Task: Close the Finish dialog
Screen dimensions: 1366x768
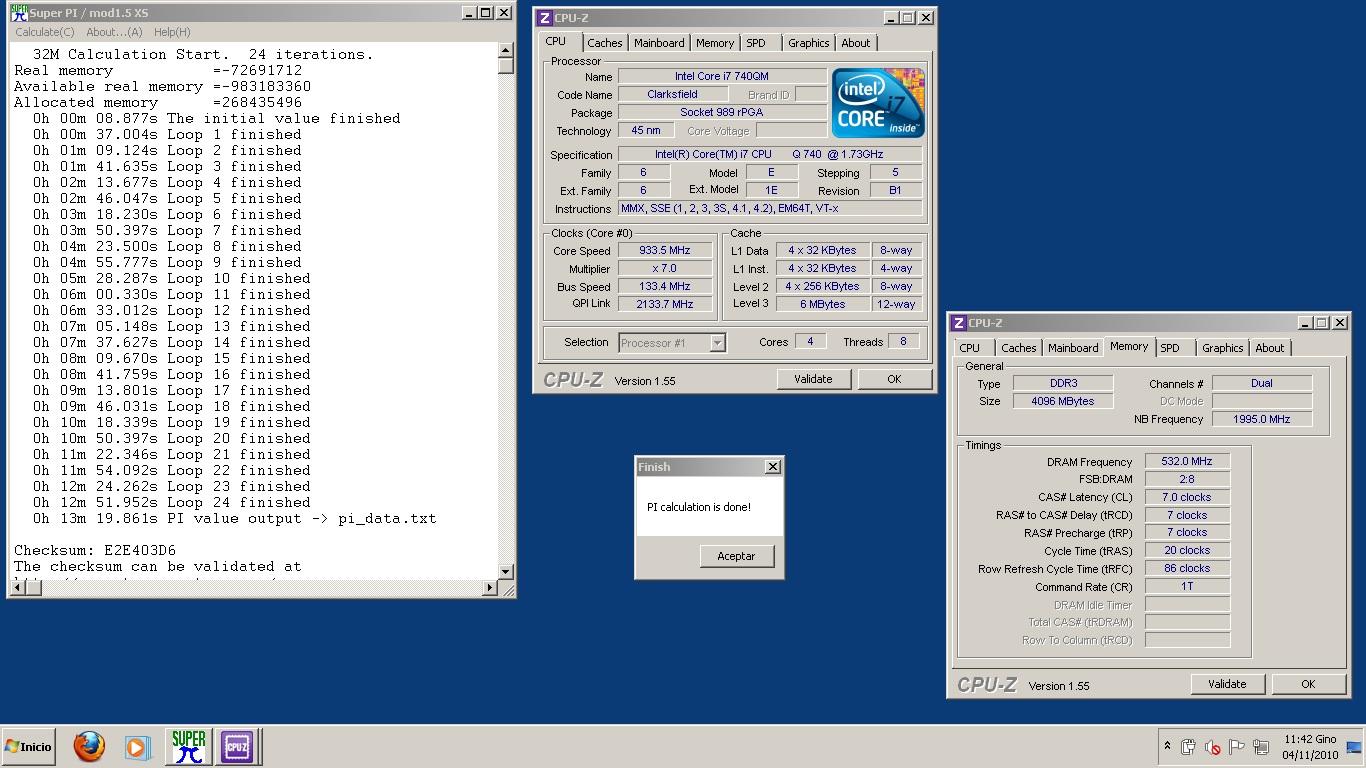Action: [x=772, y=467]
